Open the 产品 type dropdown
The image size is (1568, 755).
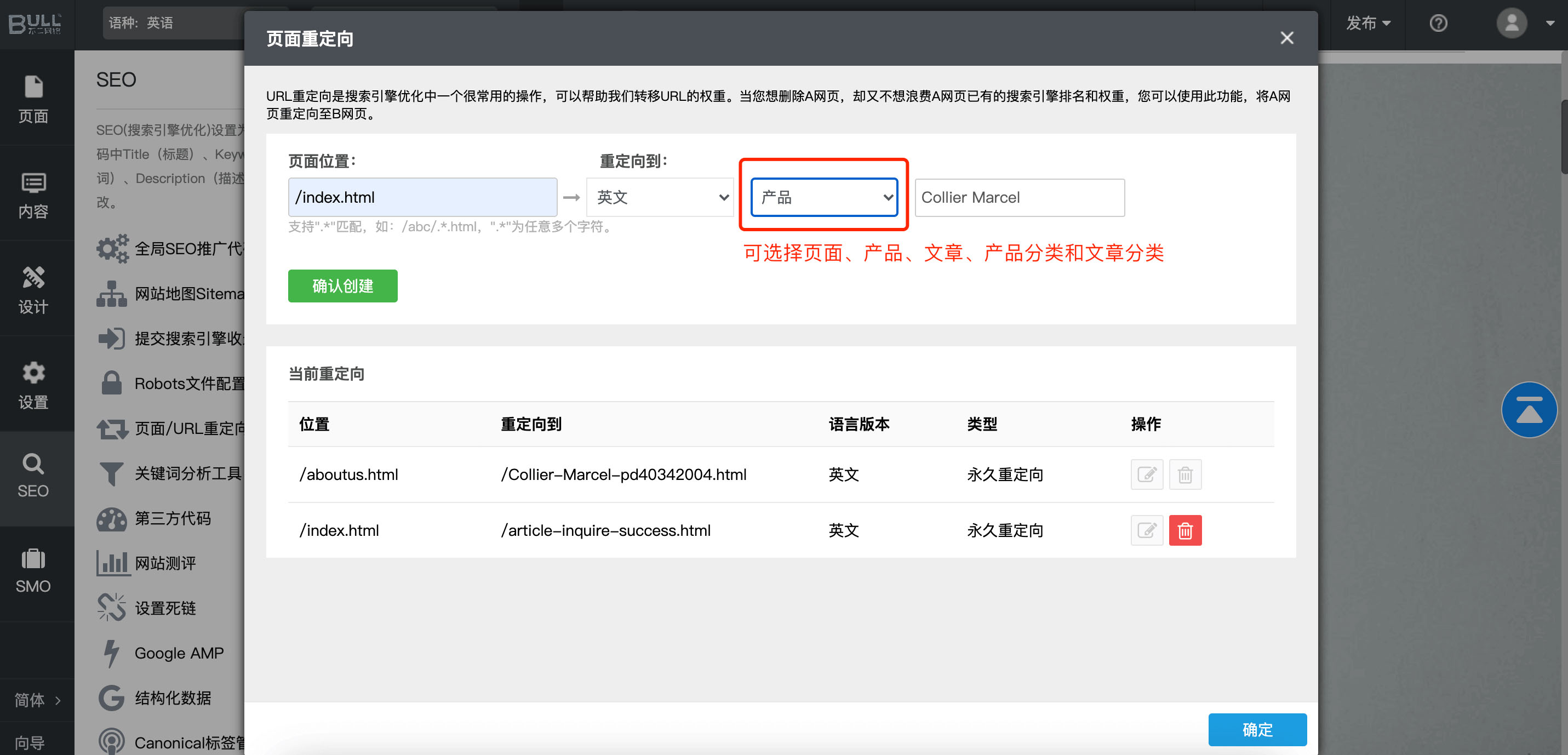pos(824,197)
